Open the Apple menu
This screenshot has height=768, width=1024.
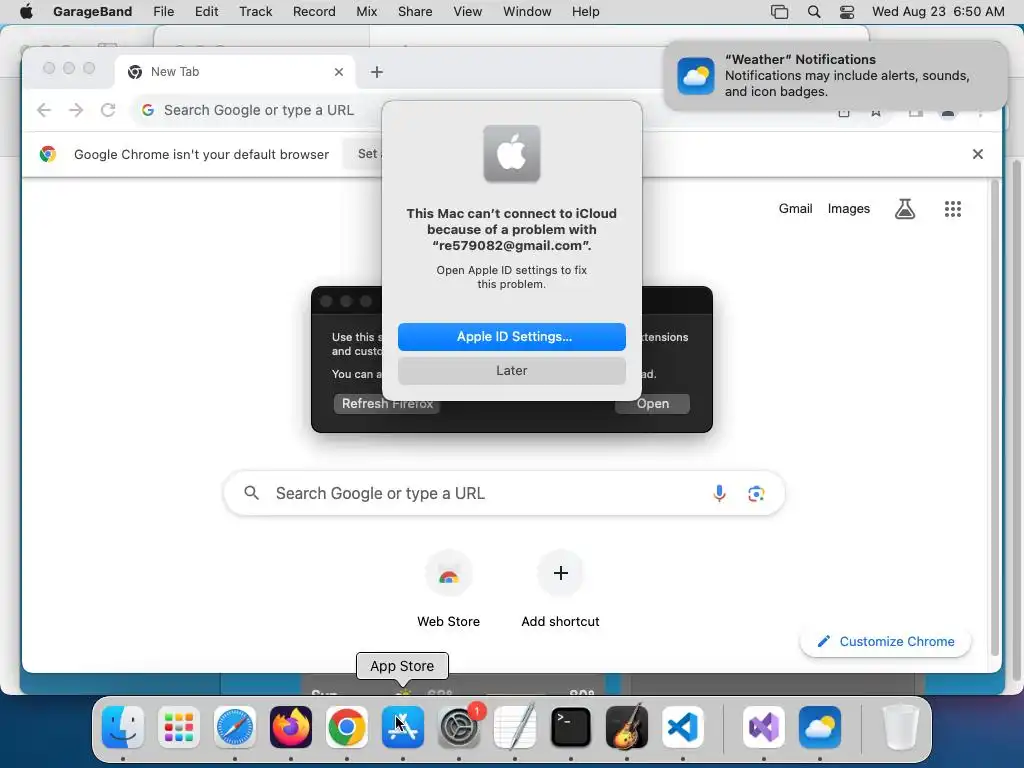pyautogui.click(x=26, y=12)
